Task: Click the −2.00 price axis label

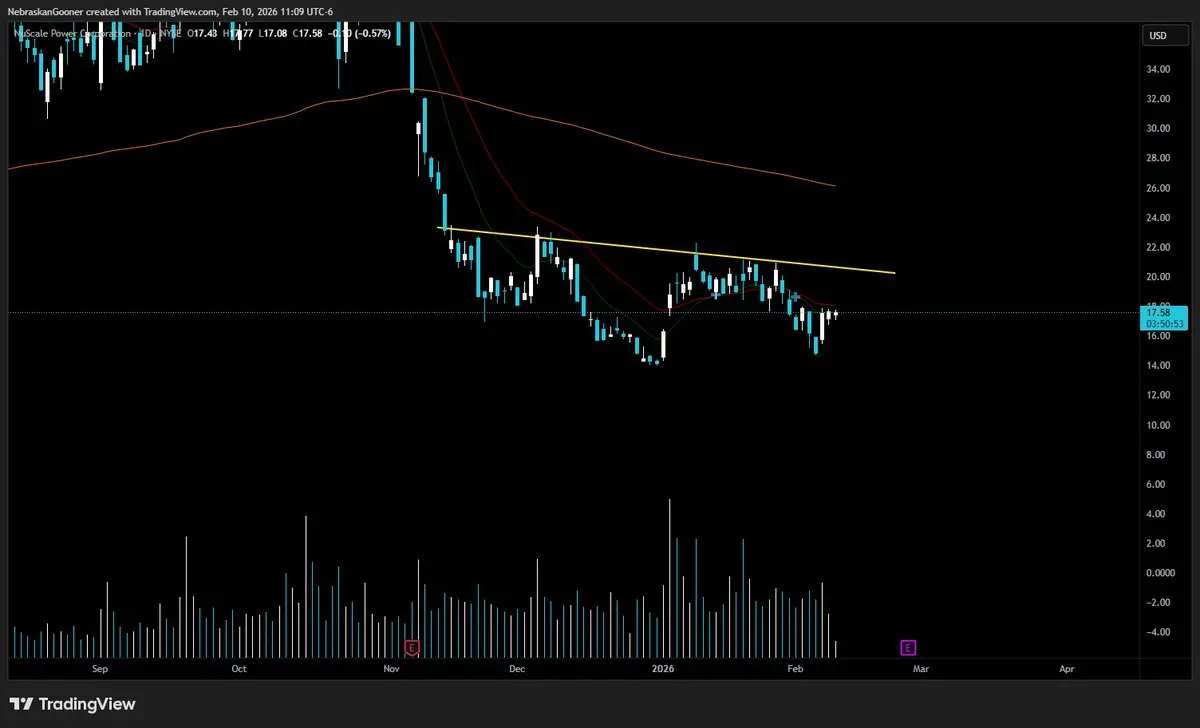Action: [1159, 603]
